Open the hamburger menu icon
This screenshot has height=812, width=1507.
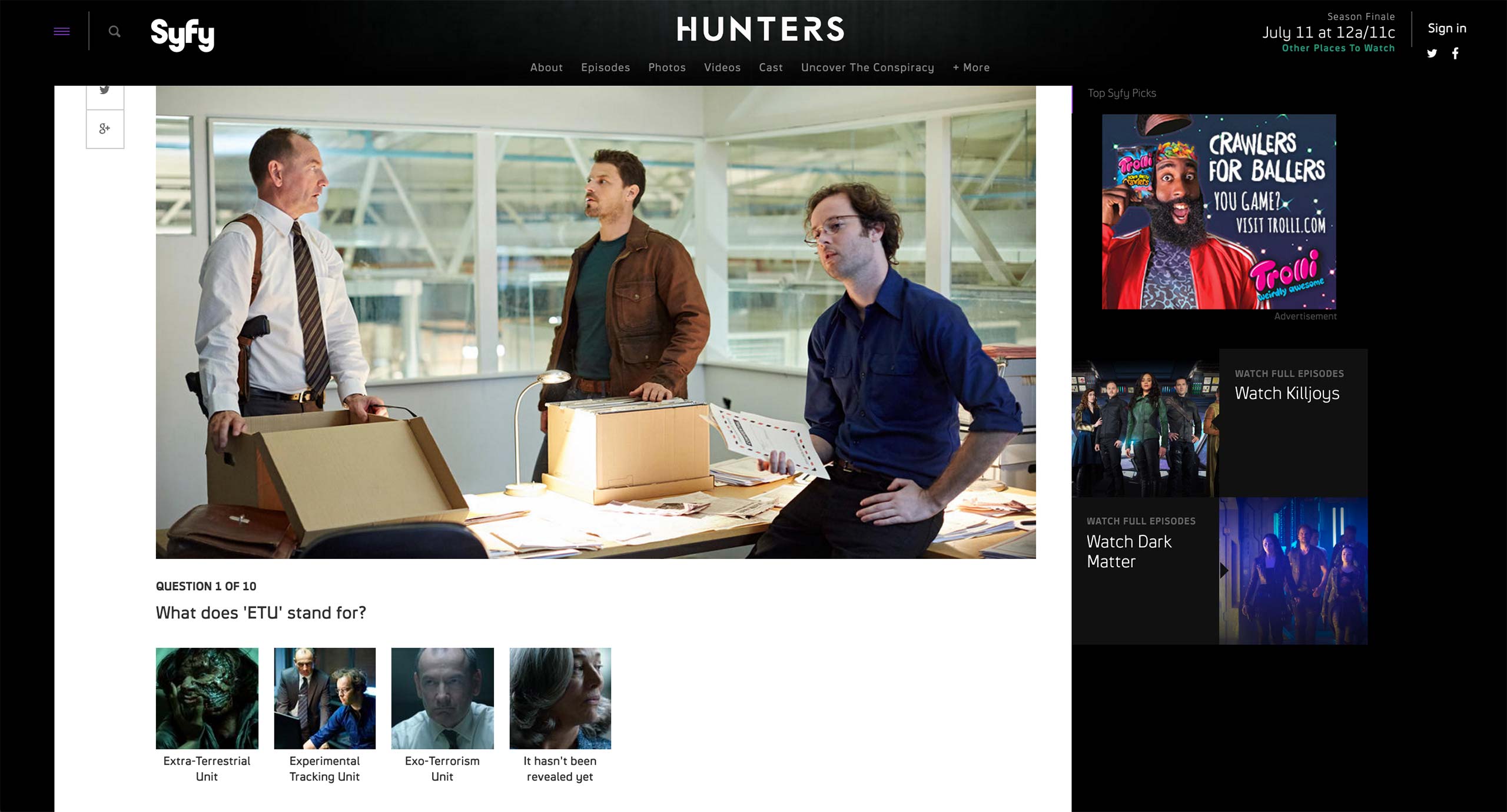(x=62, y=31)
